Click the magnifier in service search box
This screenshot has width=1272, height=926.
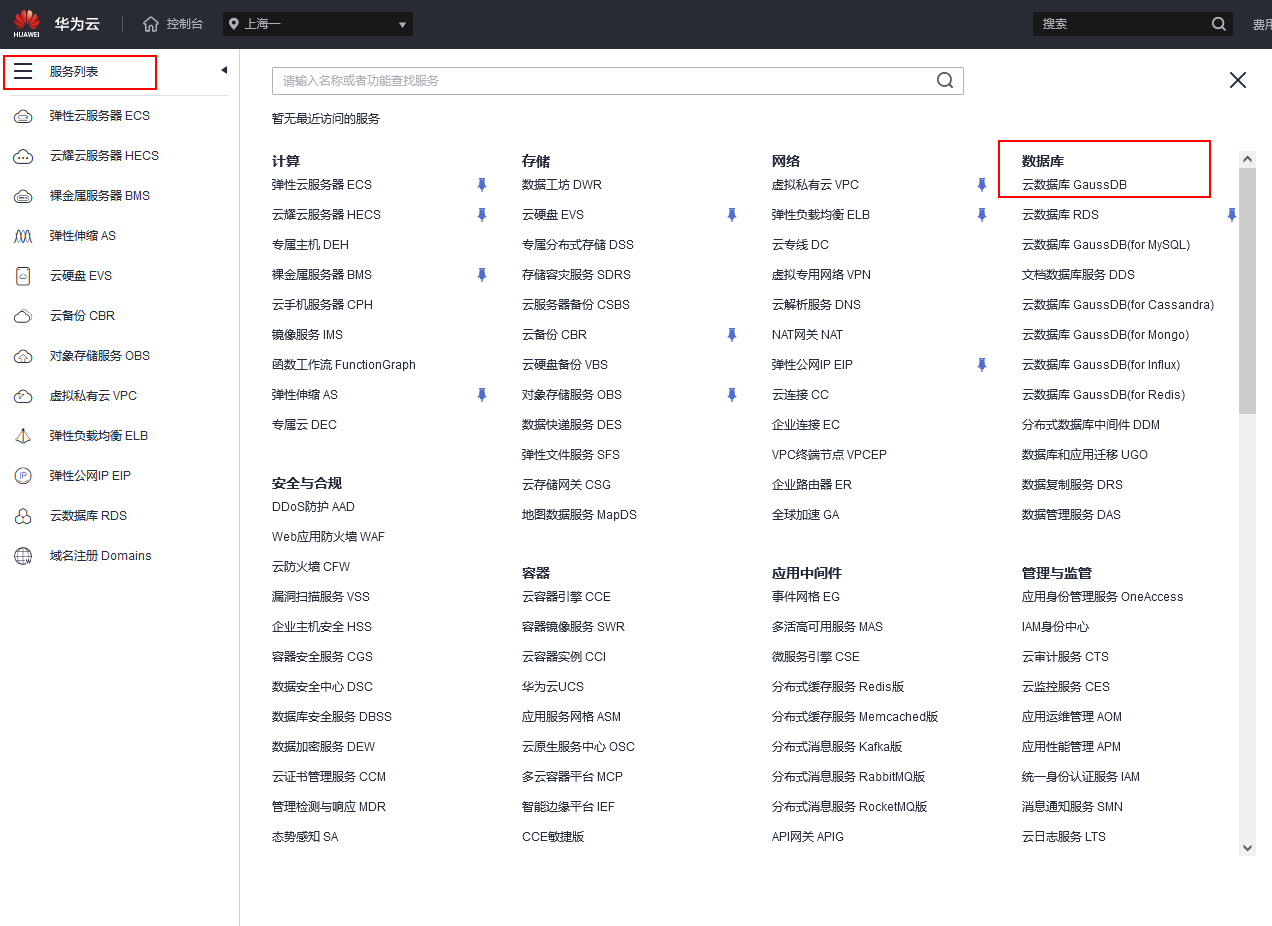point(945,81)
